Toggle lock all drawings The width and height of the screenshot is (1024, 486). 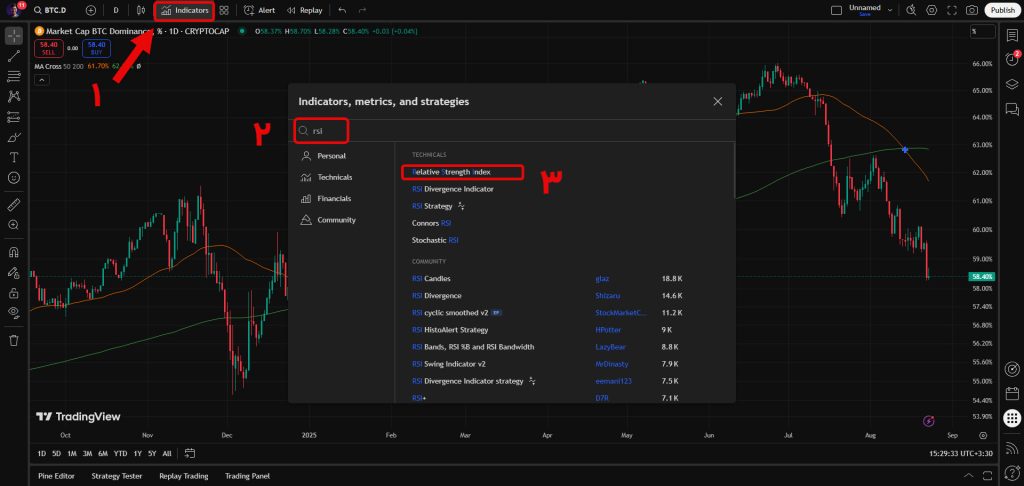point(14,293)
